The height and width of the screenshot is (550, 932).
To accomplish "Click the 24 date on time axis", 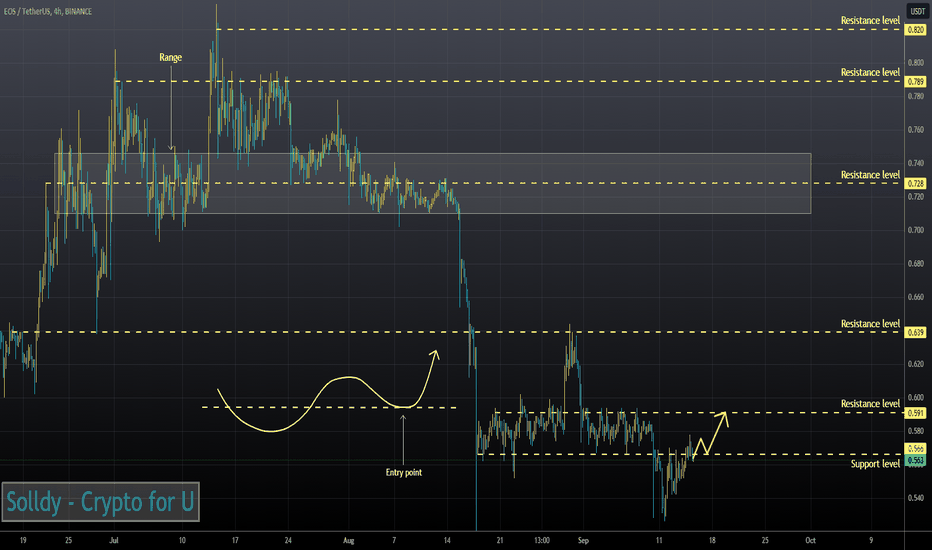I will coord(288,540).
